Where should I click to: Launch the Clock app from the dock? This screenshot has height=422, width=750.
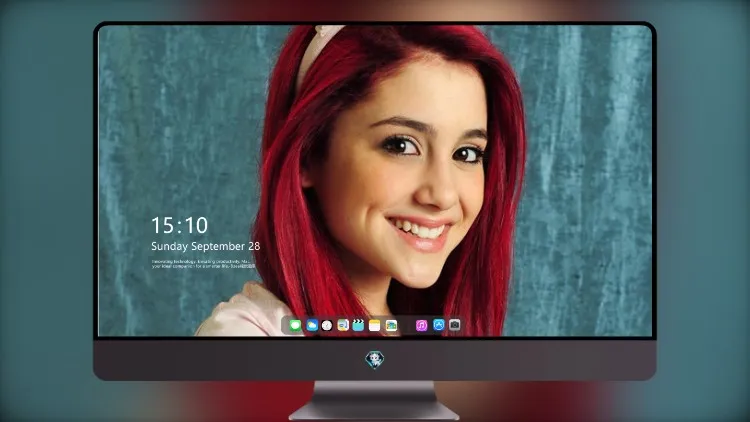(327, 325)
